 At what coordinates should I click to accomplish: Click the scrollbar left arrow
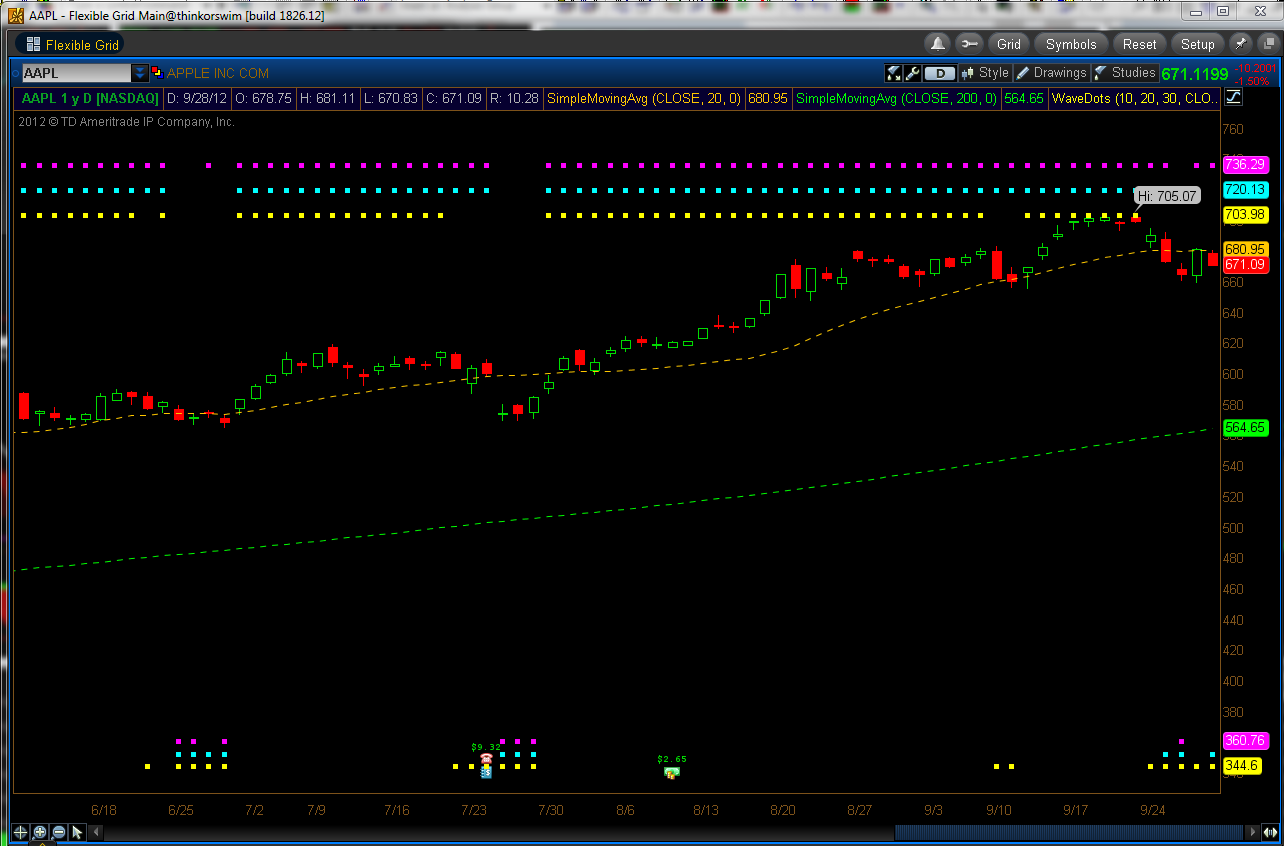pyautogui.click(x=97, y=832)
